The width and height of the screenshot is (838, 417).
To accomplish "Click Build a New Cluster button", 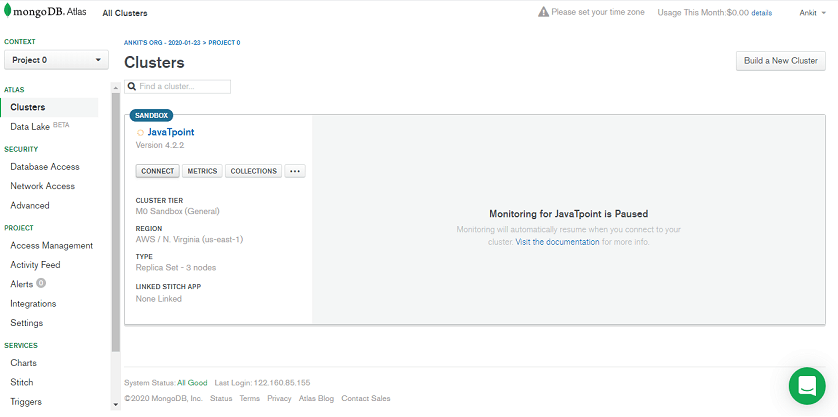I will (781, 61).
